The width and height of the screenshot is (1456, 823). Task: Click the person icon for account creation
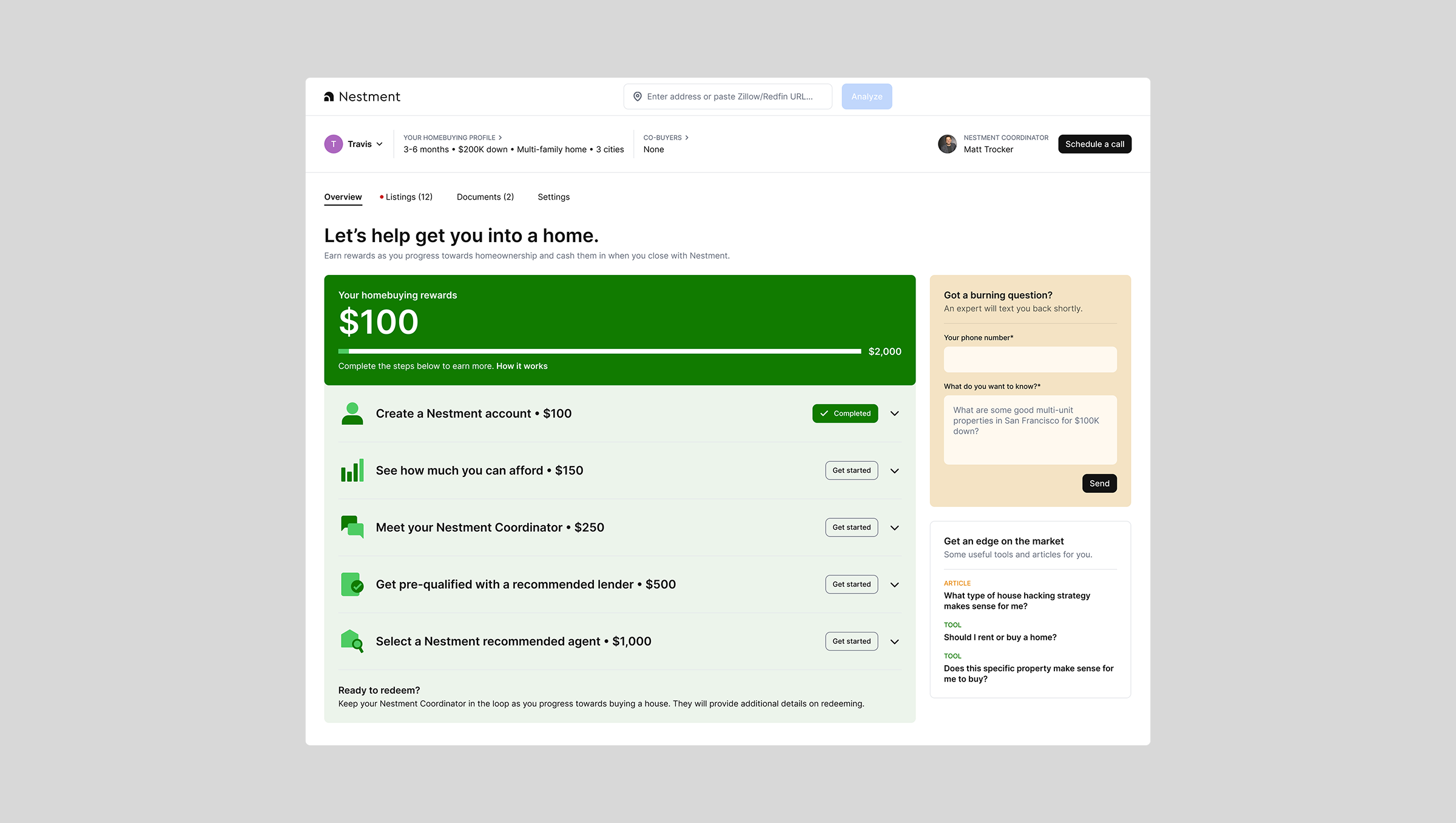point(352,413)
